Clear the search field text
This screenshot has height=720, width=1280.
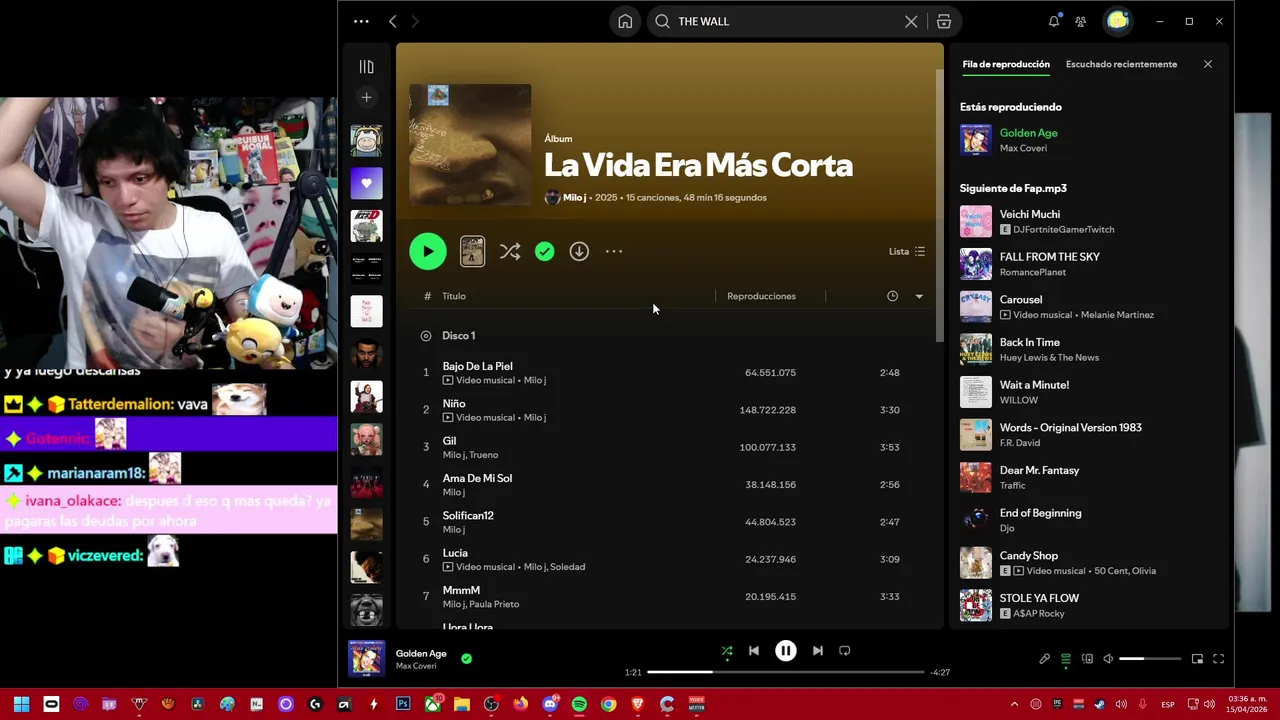911,21
